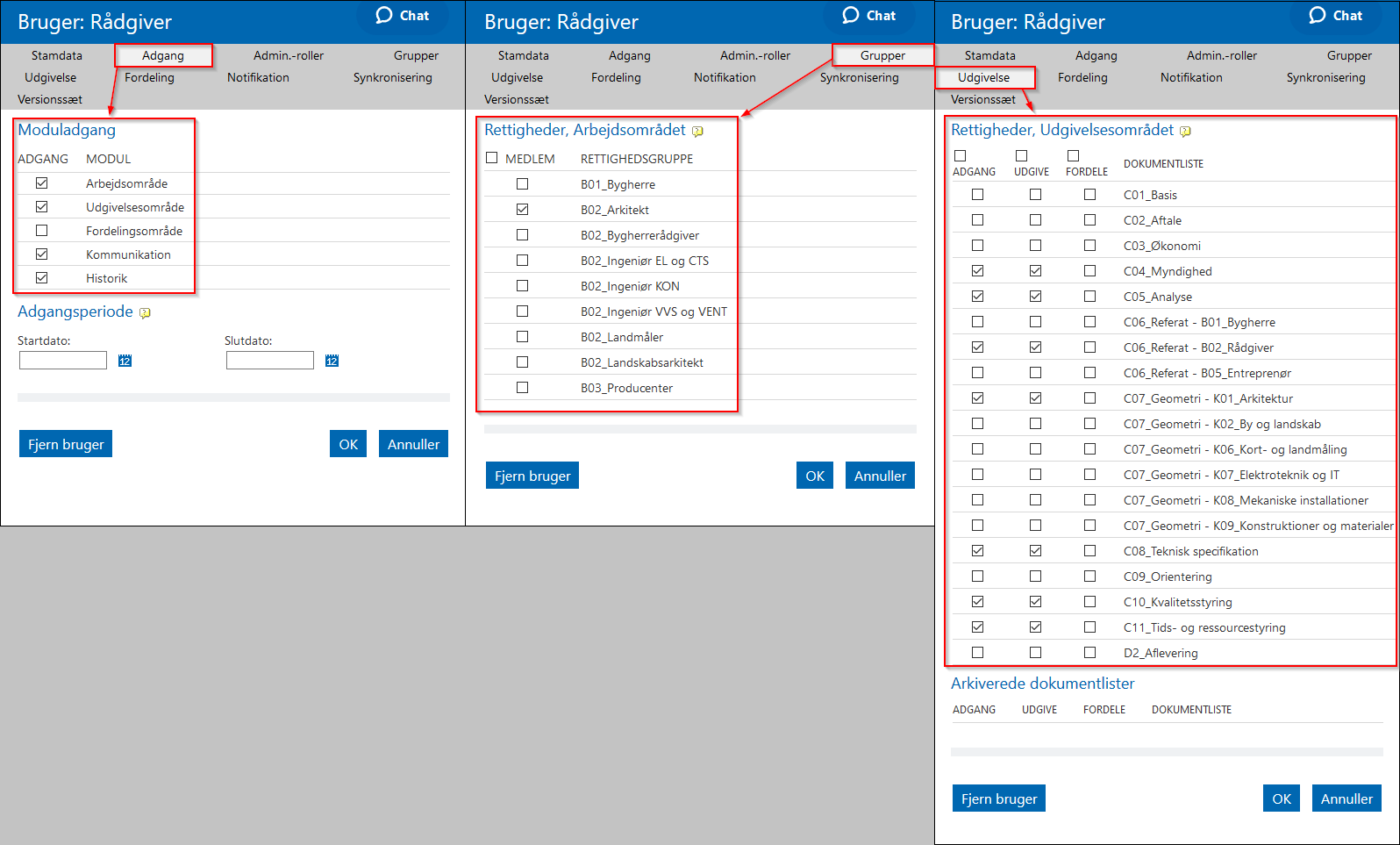
Task: Click note icon beside Rettigheder, Udgivelsesområdet heading
Action: click(x=1185, y=132)
